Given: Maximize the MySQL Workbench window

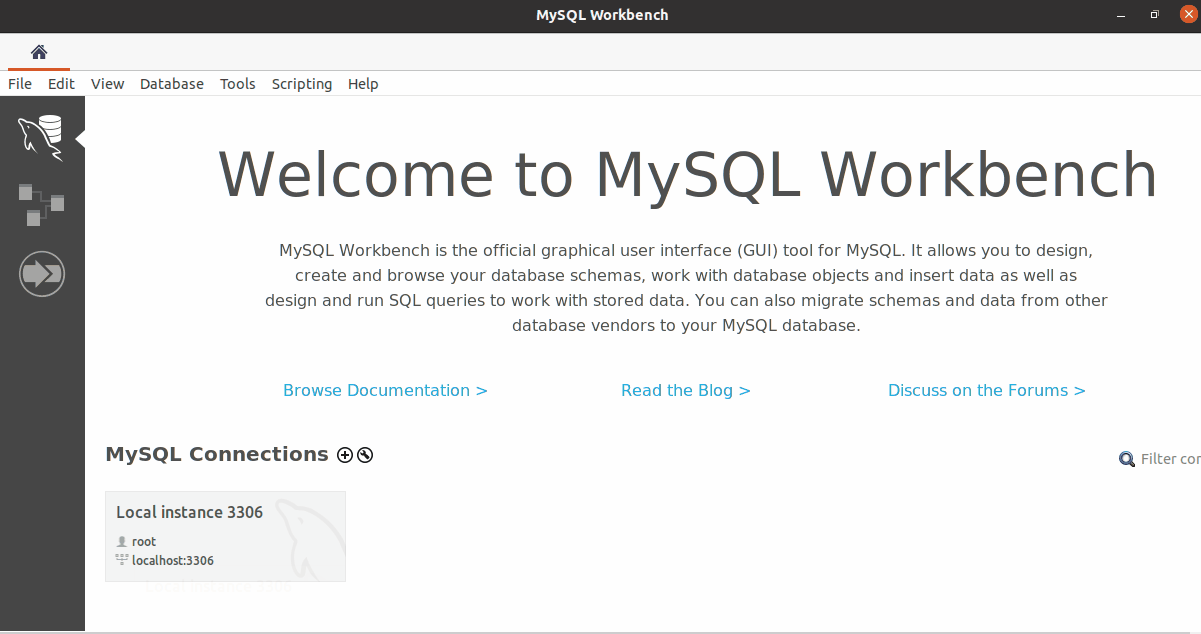Looking at the screenshot, I should (1154, 15).
